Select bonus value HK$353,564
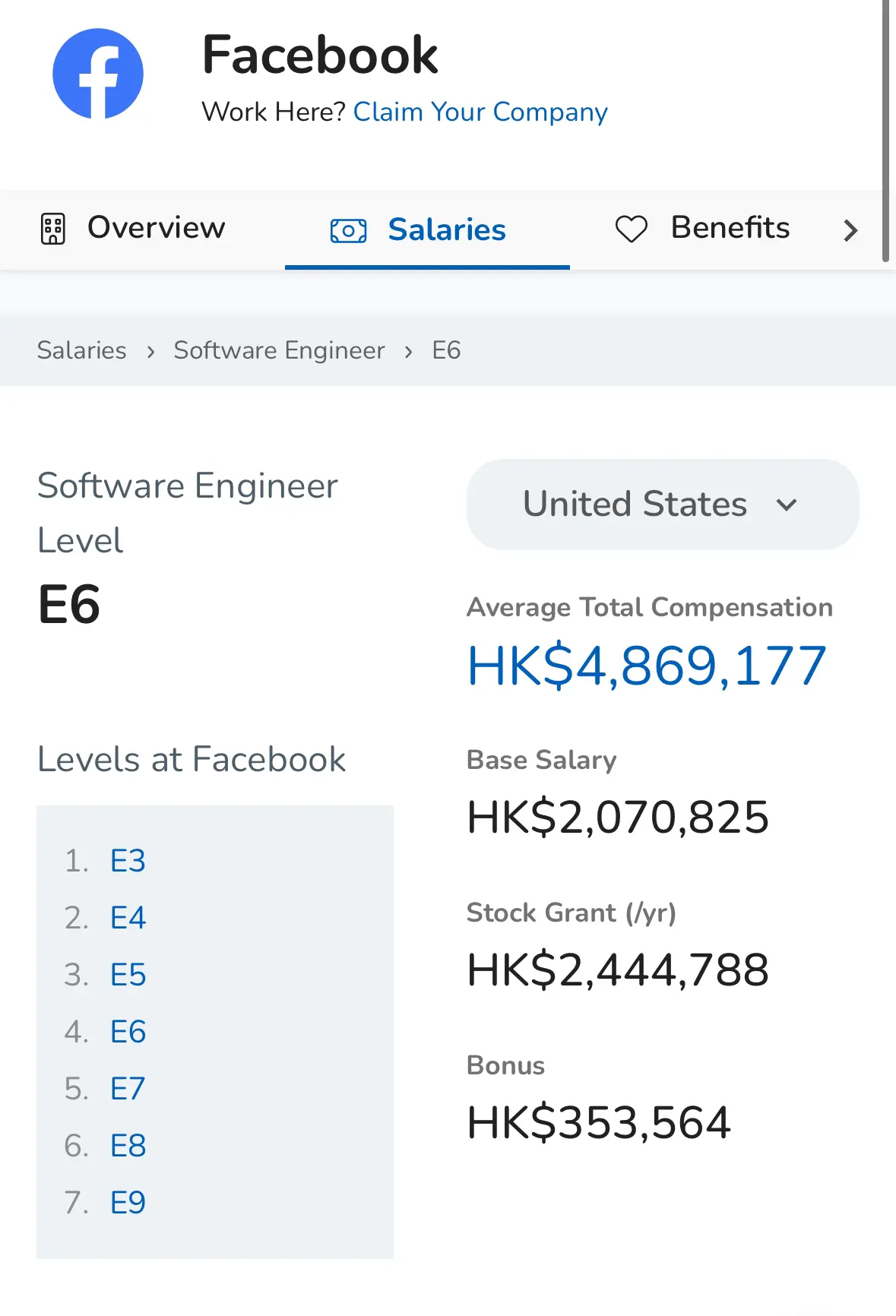Image resolution: width=896 pixels, height=1316 pixels. (x=599, y=1123)
